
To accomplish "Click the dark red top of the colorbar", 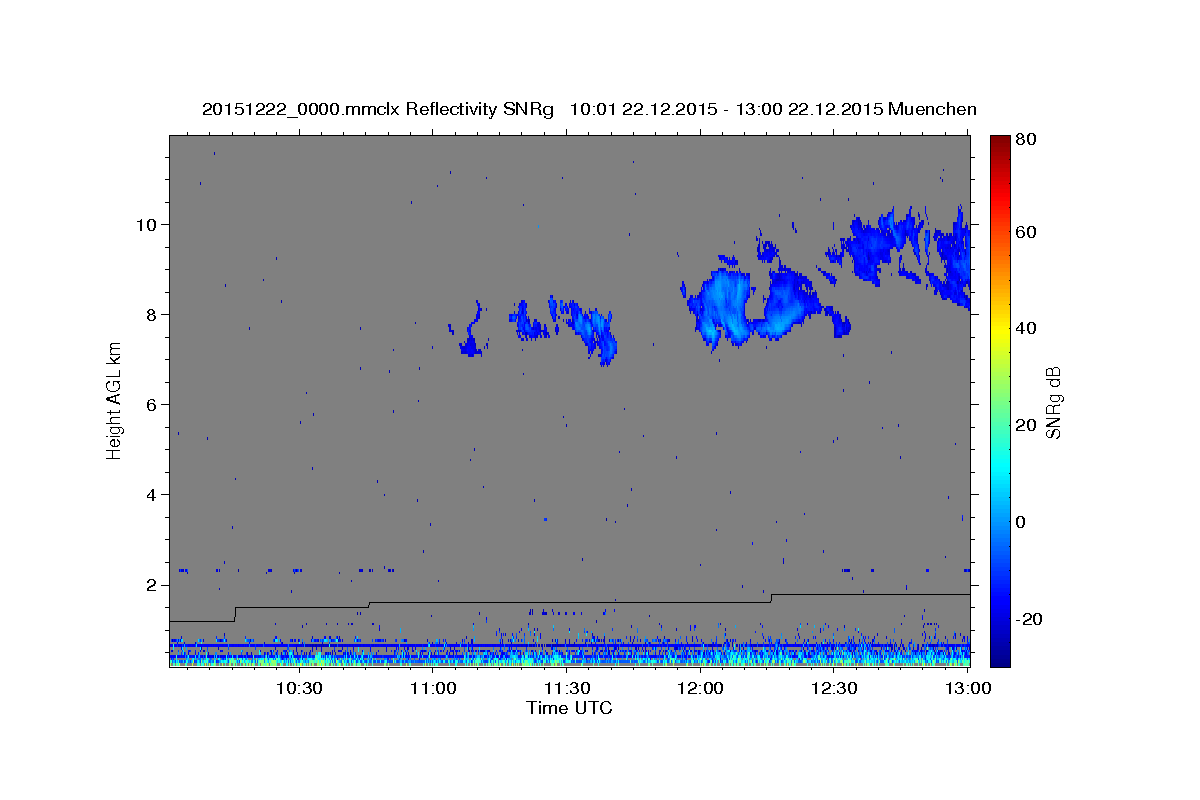I will [x=1000, y=142].
